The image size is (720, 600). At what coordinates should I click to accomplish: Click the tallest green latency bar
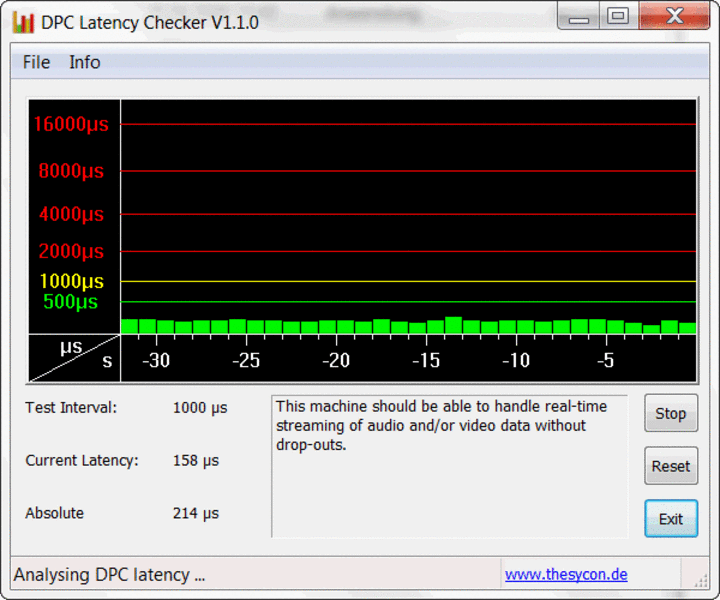[x=453, y=325]
